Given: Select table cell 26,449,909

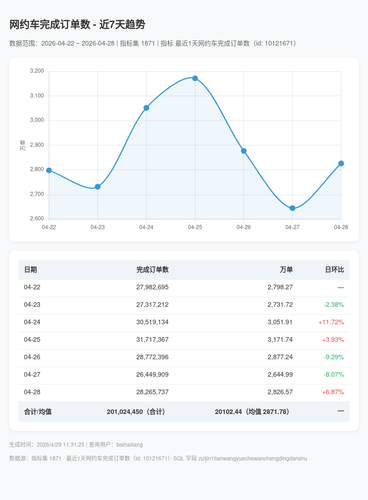Looking at the screenshot, I should click(x=152, y=375).
